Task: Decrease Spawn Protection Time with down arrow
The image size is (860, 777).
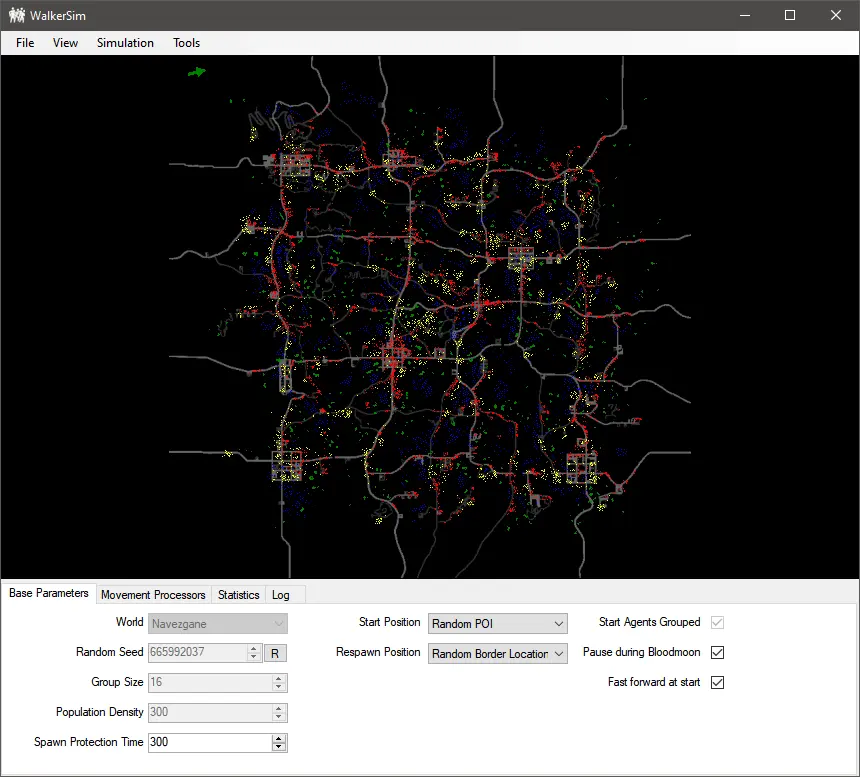Action: pyautogui.click(x=279, y=747)
